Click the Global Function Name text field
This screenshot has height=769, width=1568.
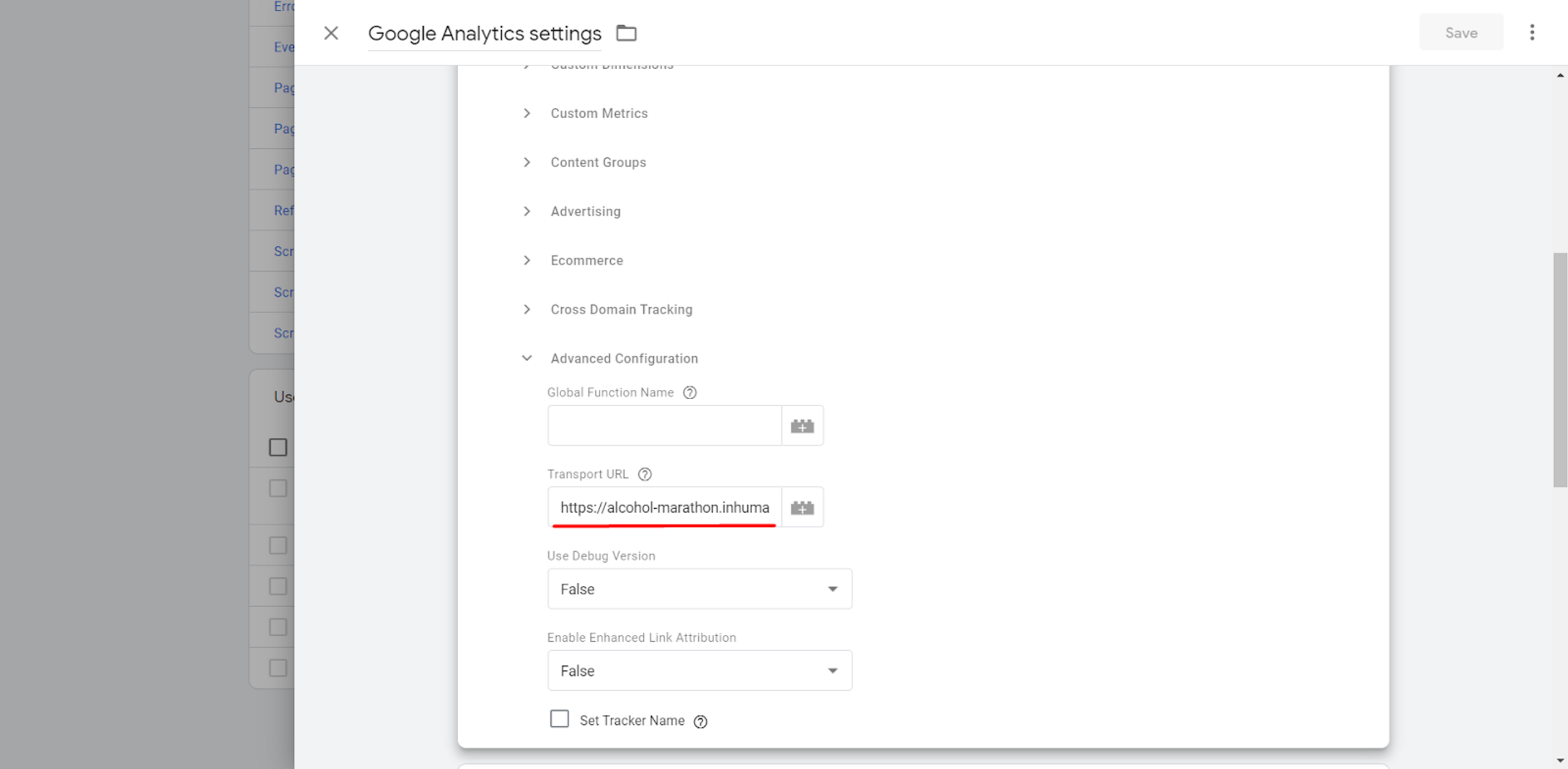coord(665,426)
